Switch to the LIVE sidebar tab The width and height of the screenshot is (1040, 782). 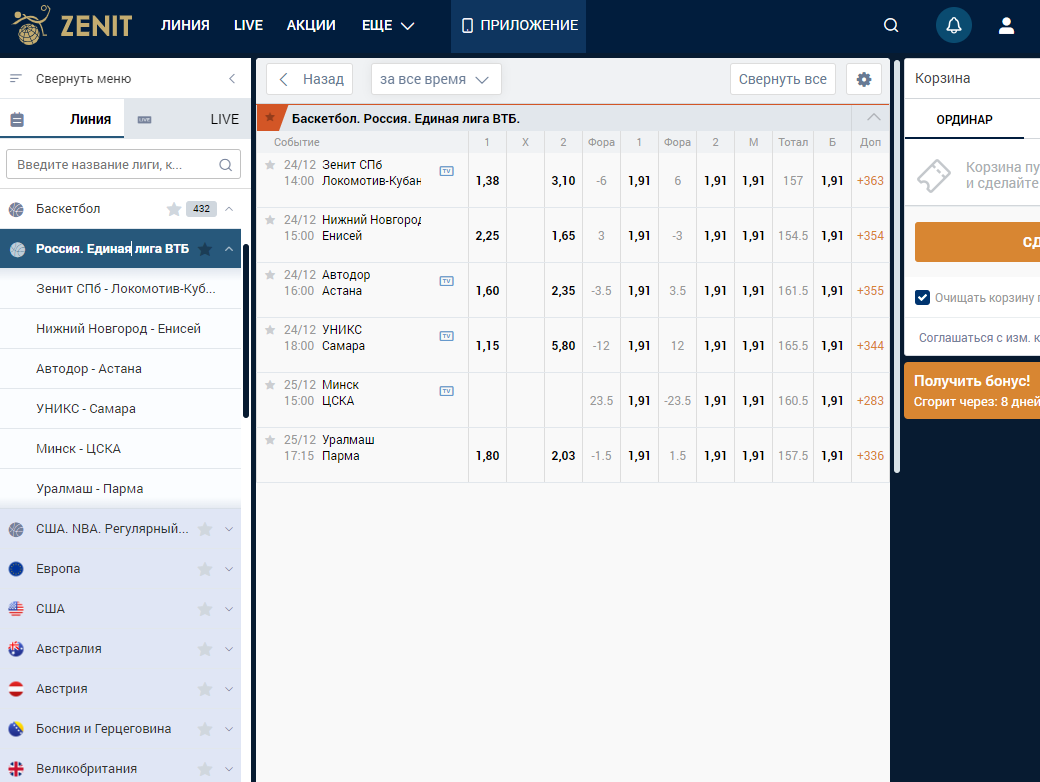point(188,119)
